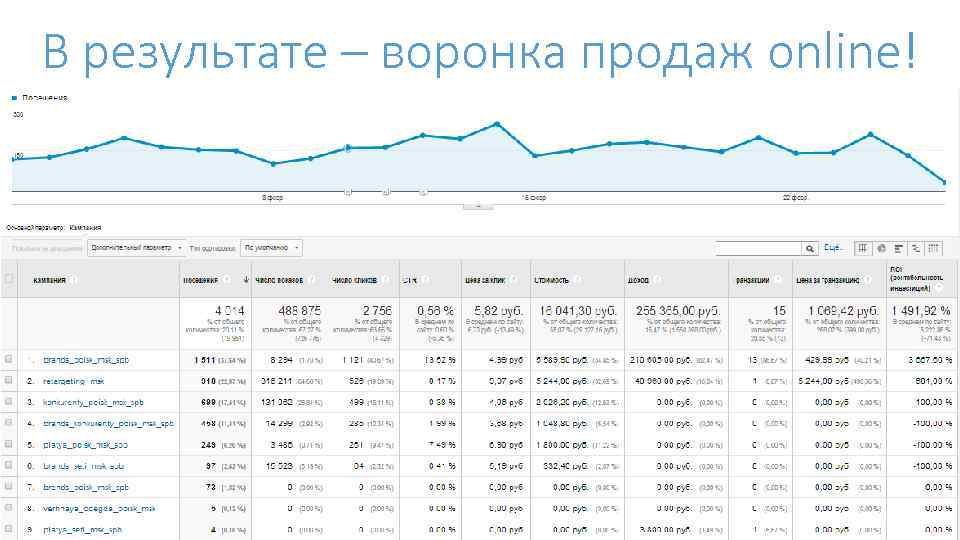This screenshot has width=960, height=540.
Task: Click the 8 февр date label on chart axis
Action: 272,198
